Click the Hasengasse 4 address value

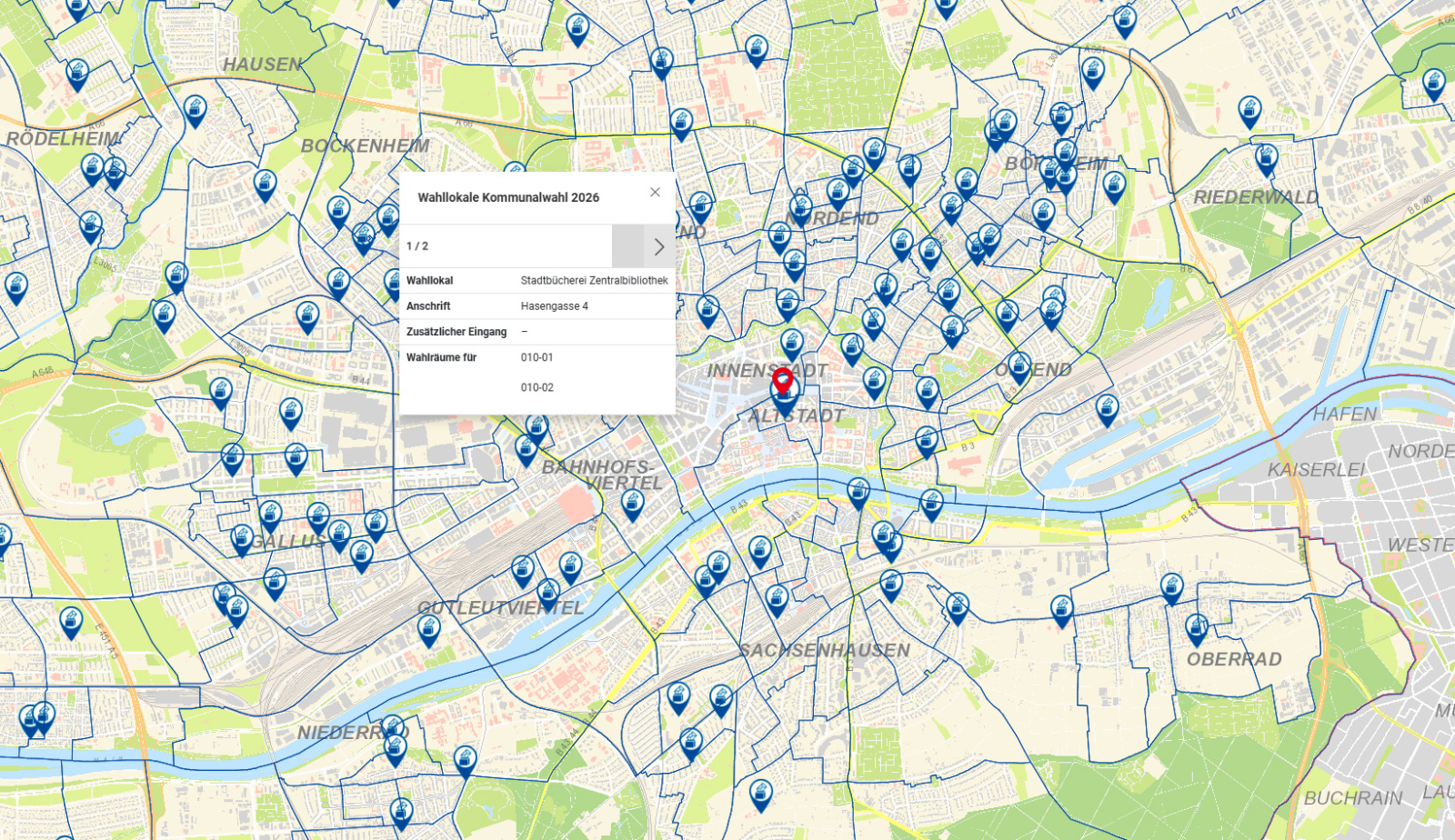tap(554, 306)
